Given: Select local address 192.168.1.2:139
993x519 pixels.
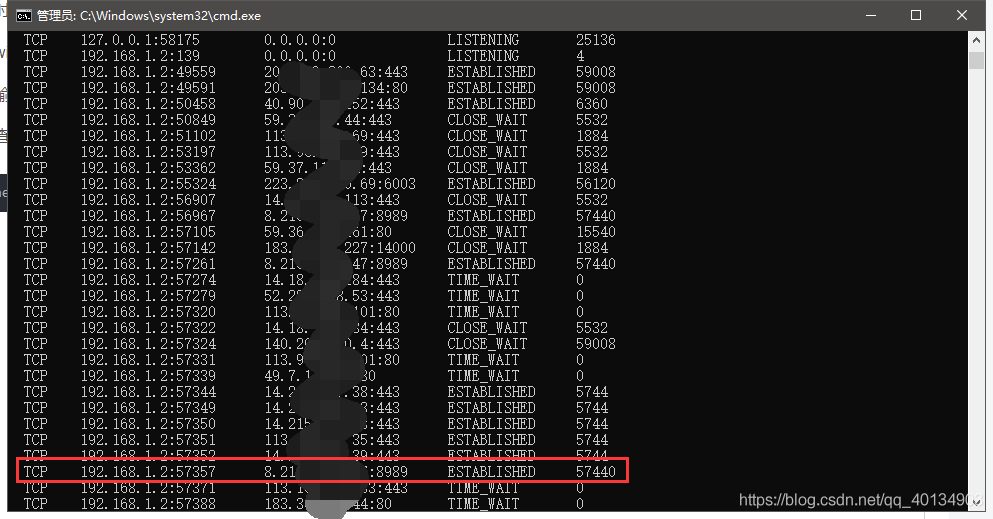Looking at the screenshot, I should coord(140,56).
